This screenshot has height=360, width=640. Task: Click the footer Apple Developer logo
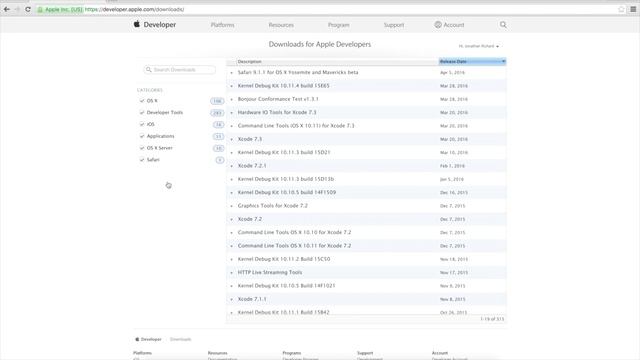click(148, 339)
